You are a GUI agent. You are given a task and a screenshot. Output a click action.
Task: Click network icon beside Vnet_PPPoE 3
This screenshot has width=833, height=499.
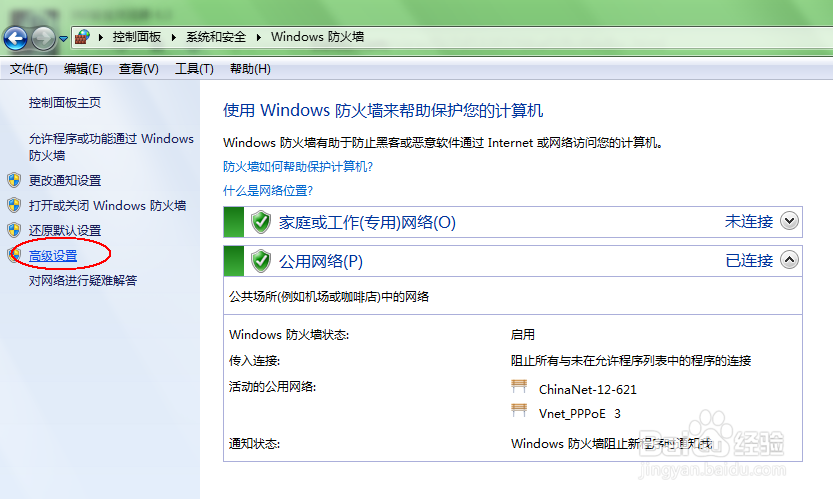pos(519,410)
